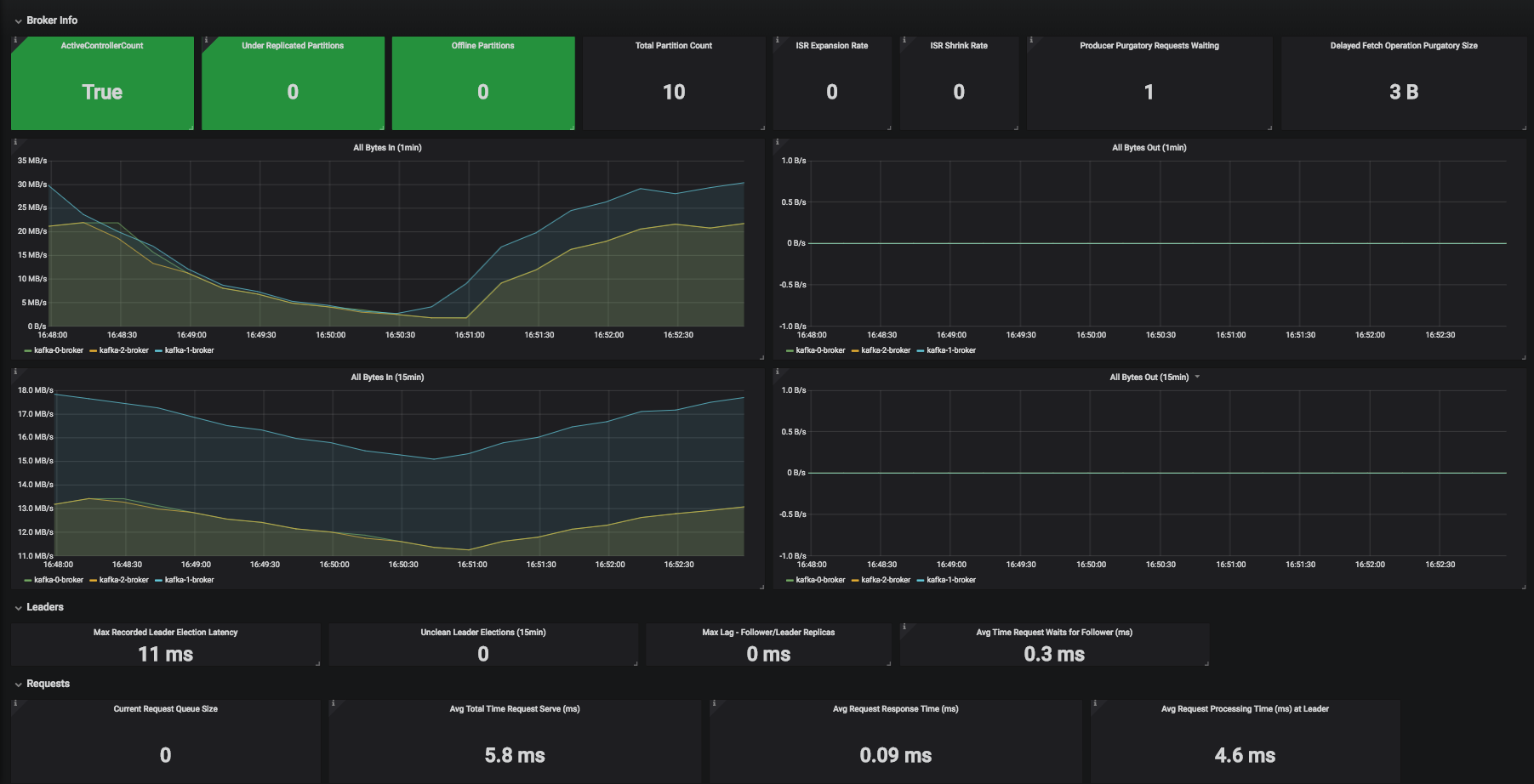Click the "3 B" purgatory size value
Image resolution: width=1534 pixels, height=784 pixels.
click(1404, 92)
